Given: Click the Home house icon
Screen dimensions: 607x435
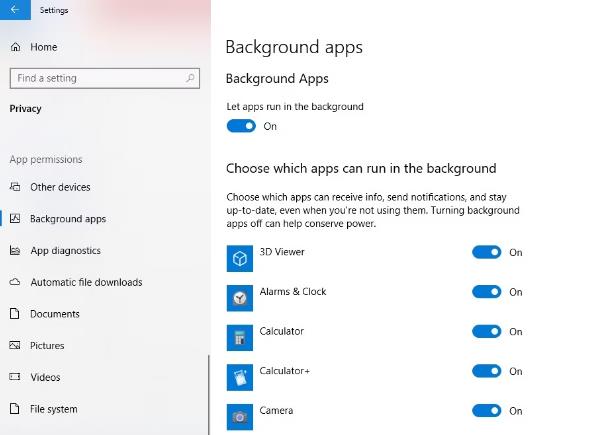Looking at the screenshot, I should [15, 47].
